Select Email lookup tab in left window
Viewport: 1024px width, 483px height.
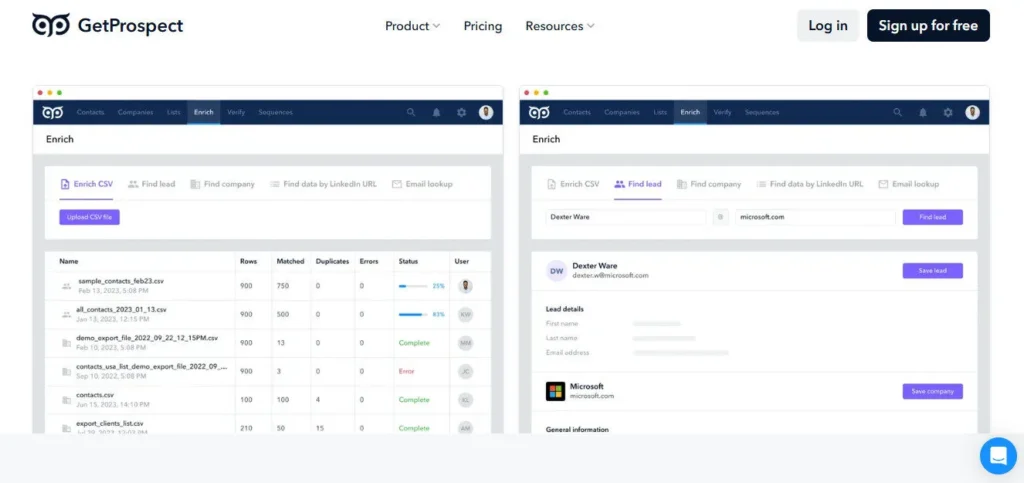click(422, 185)
